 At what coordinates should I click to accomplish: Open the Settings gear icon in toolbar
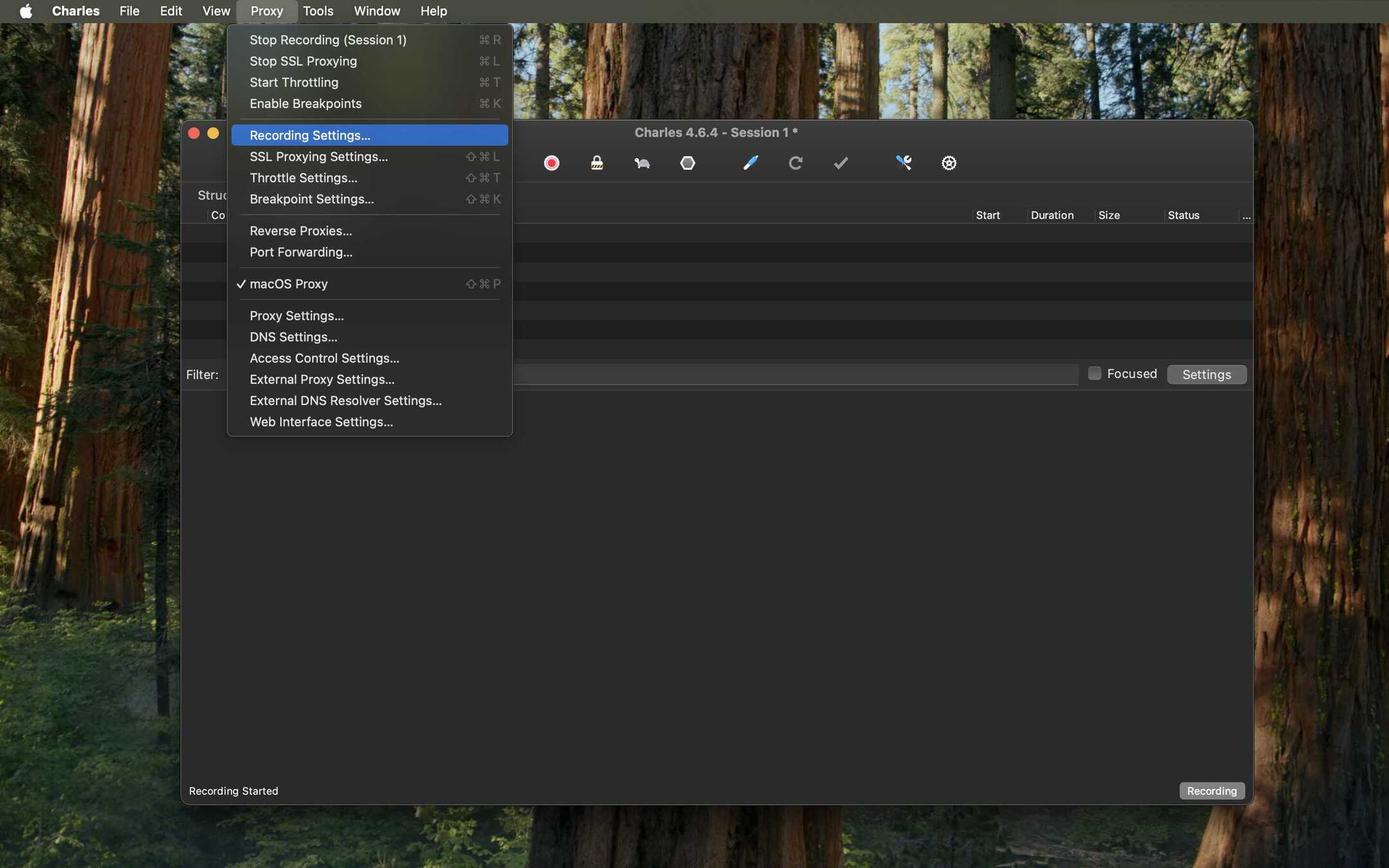pos(949,163)
